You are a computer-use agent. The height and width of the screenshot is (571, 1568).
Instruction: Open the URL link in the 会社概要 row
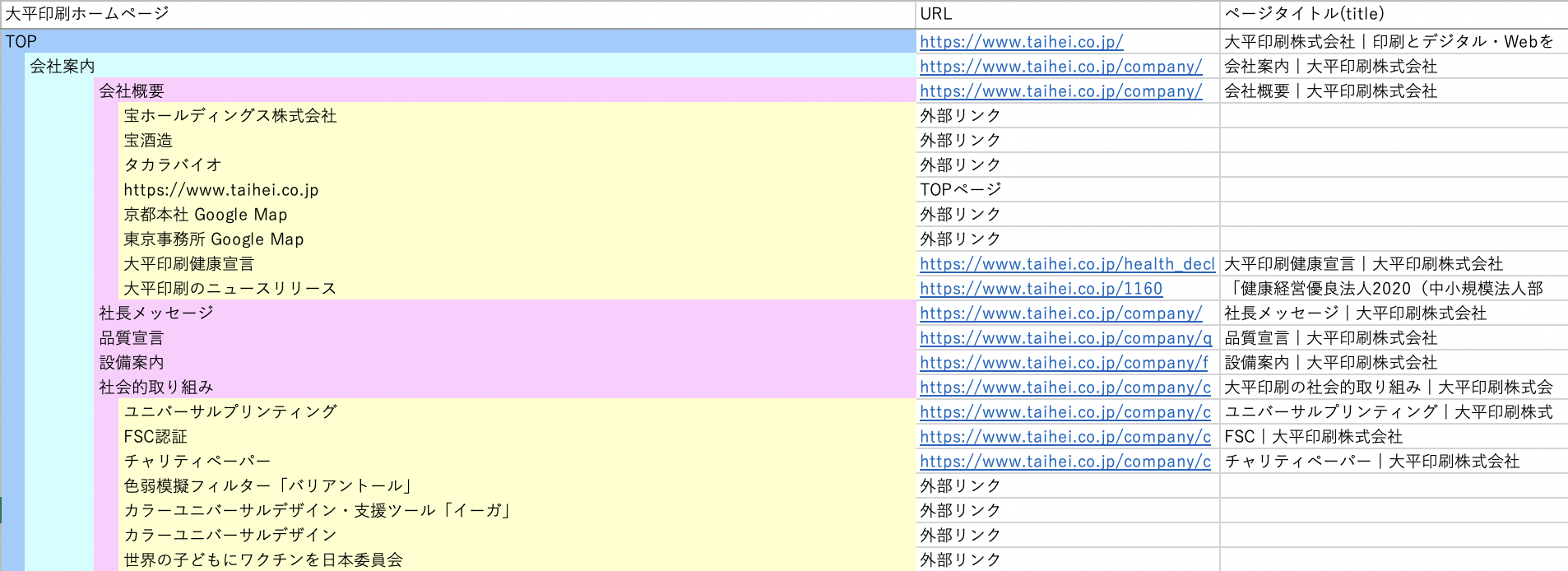1060,91
